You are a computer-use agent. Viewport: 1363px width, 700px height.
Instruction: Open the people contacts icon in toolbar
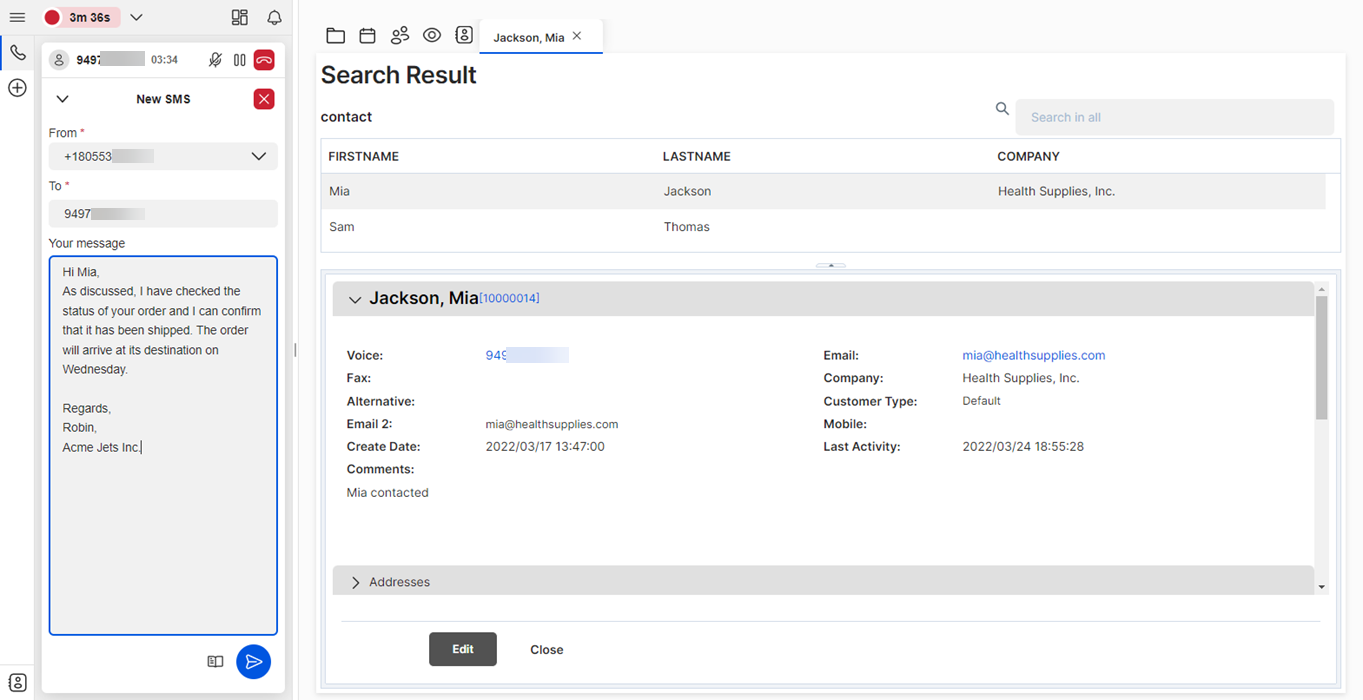[400, 36]
